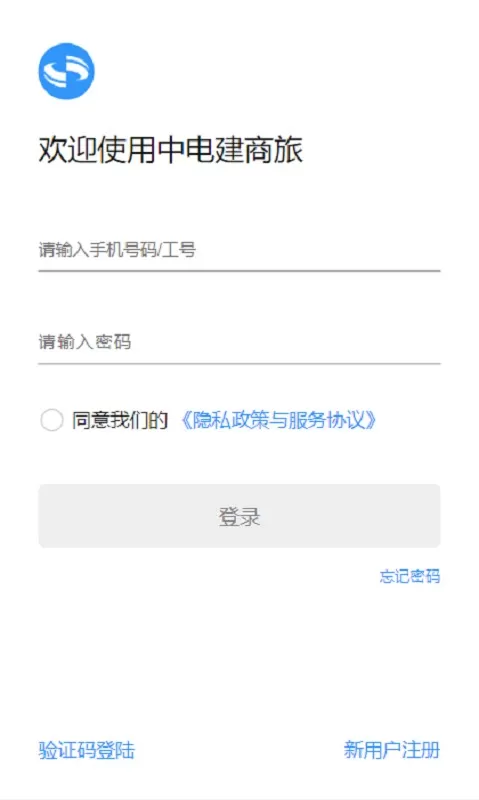Click the grey 登录 button

(x=239, y=516)
